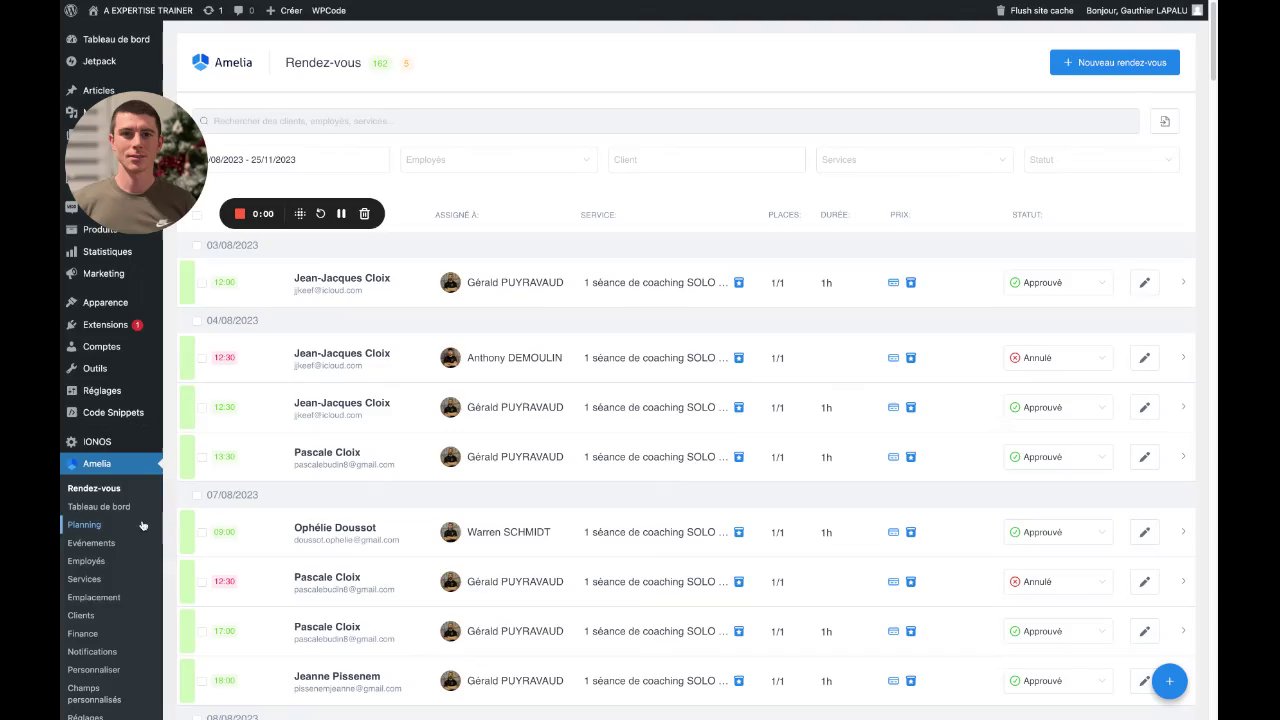
Task: Open the Services filter dropdown
Action: (914, 160)
